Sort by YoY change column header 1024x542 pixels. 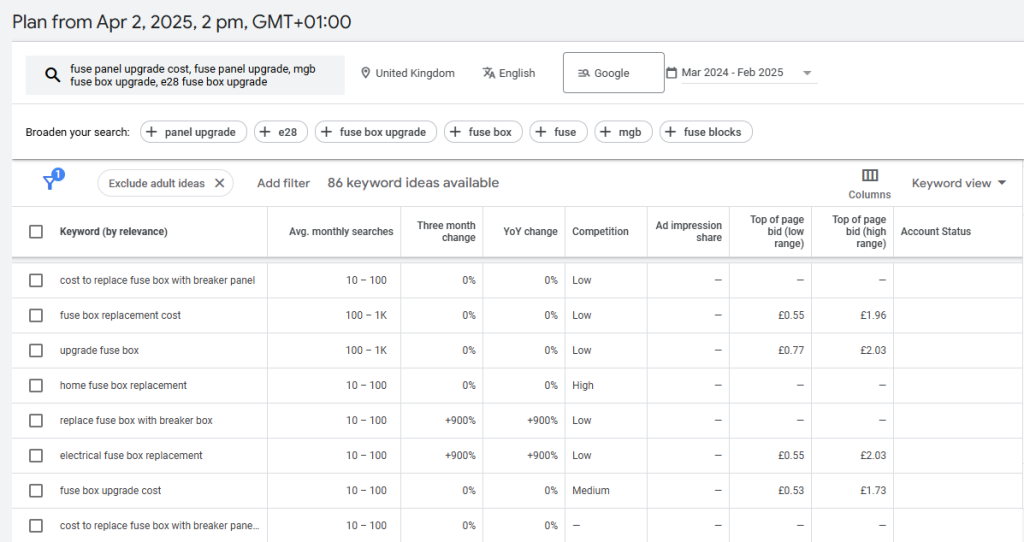pyautogui.click(x=530, y=232)
